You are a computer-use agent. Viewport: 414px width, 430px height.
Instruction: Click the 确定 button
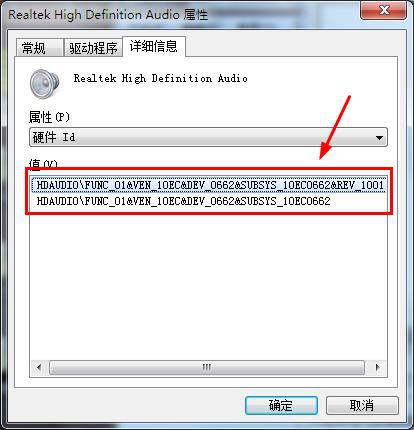point(281,405)
